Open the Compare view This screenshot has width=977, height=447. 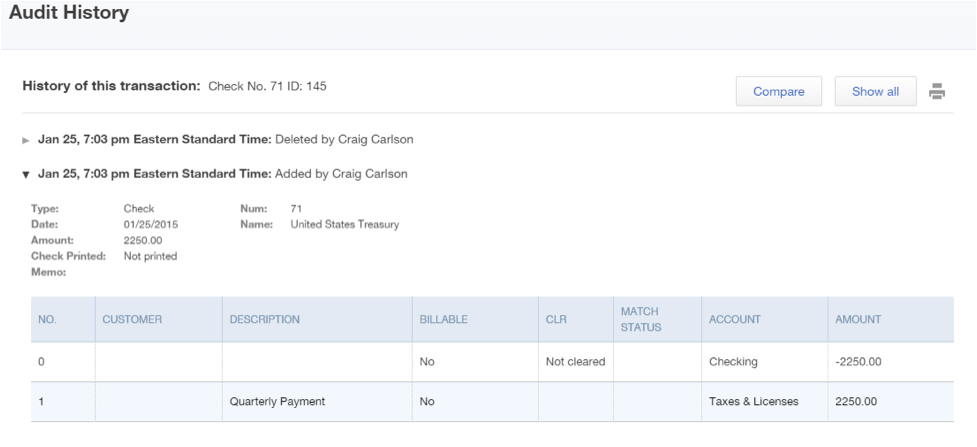pos(779,92)
